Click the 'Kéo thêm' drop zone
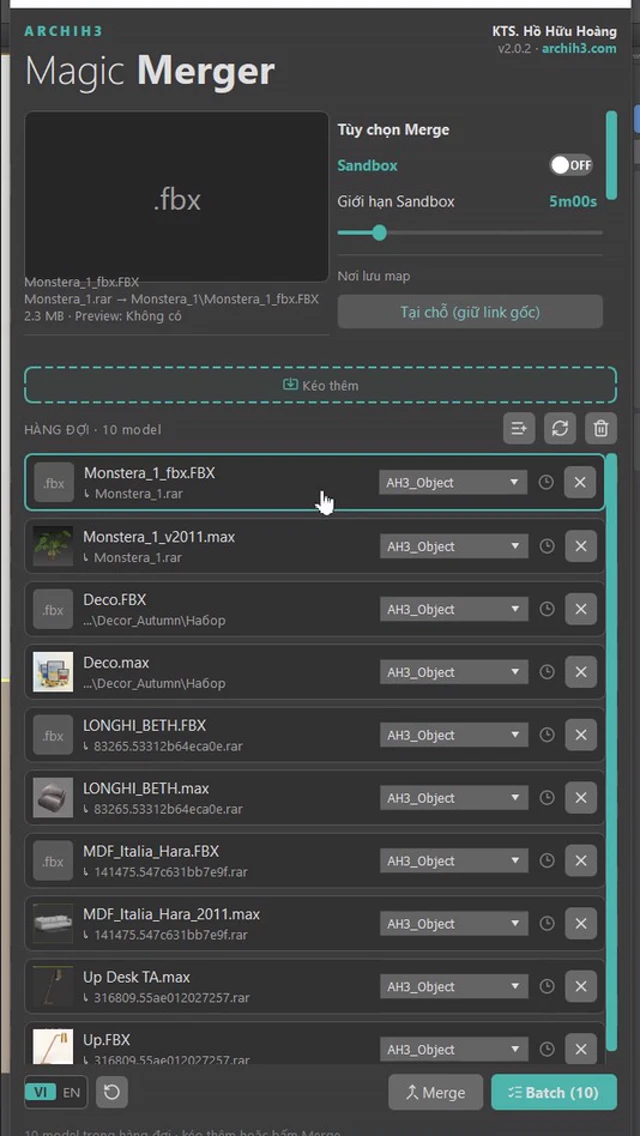 [320, 385]
